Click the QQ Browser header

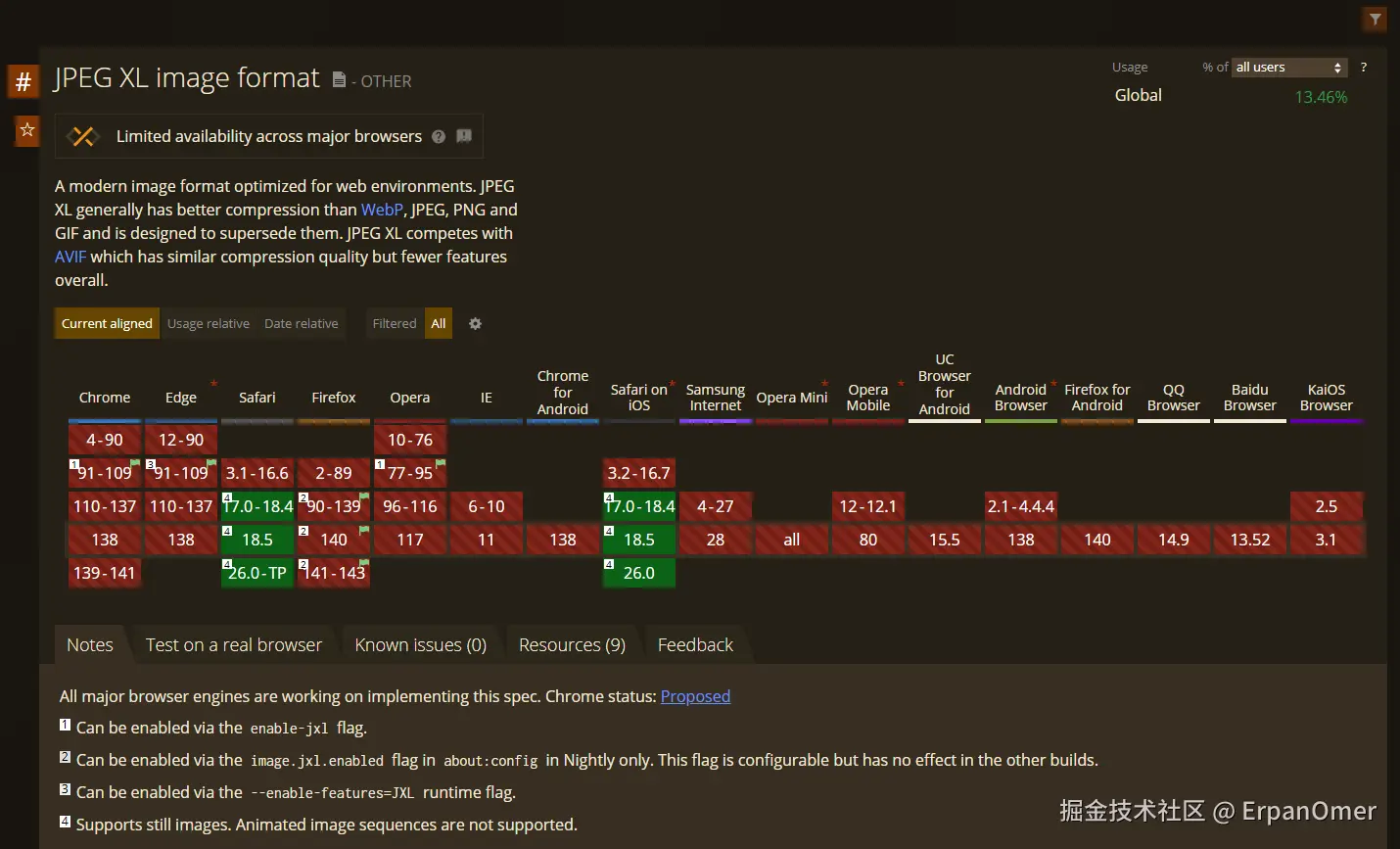coord(1174,398)
